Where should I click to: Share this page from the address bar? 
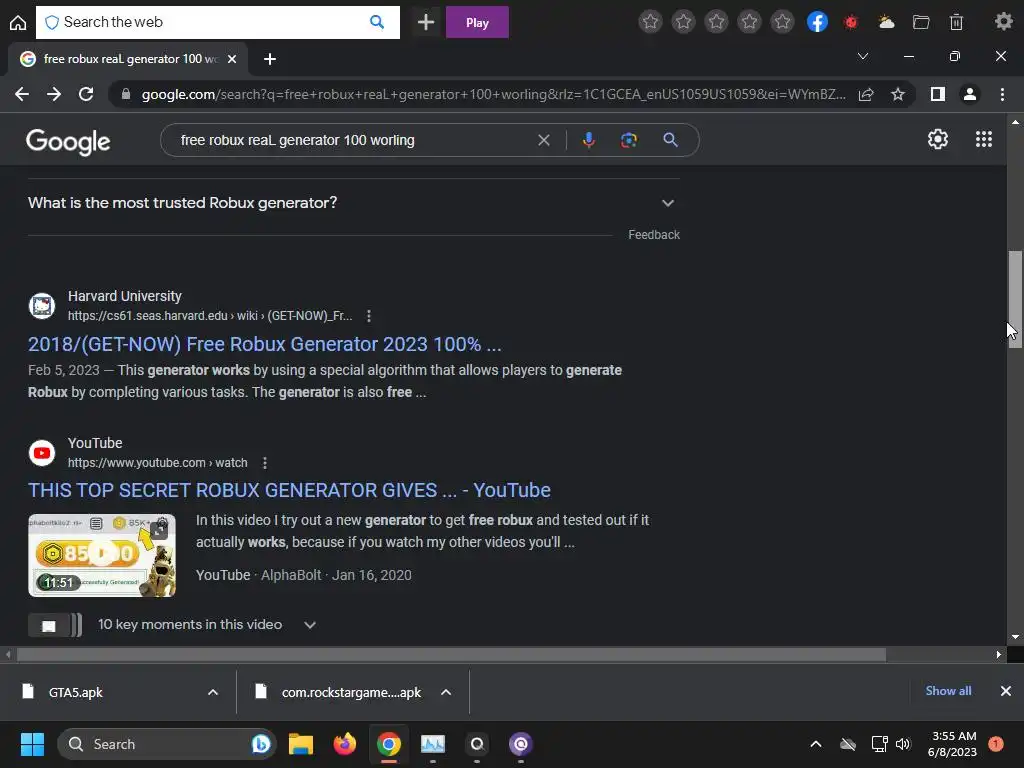(x=866, y=94)
